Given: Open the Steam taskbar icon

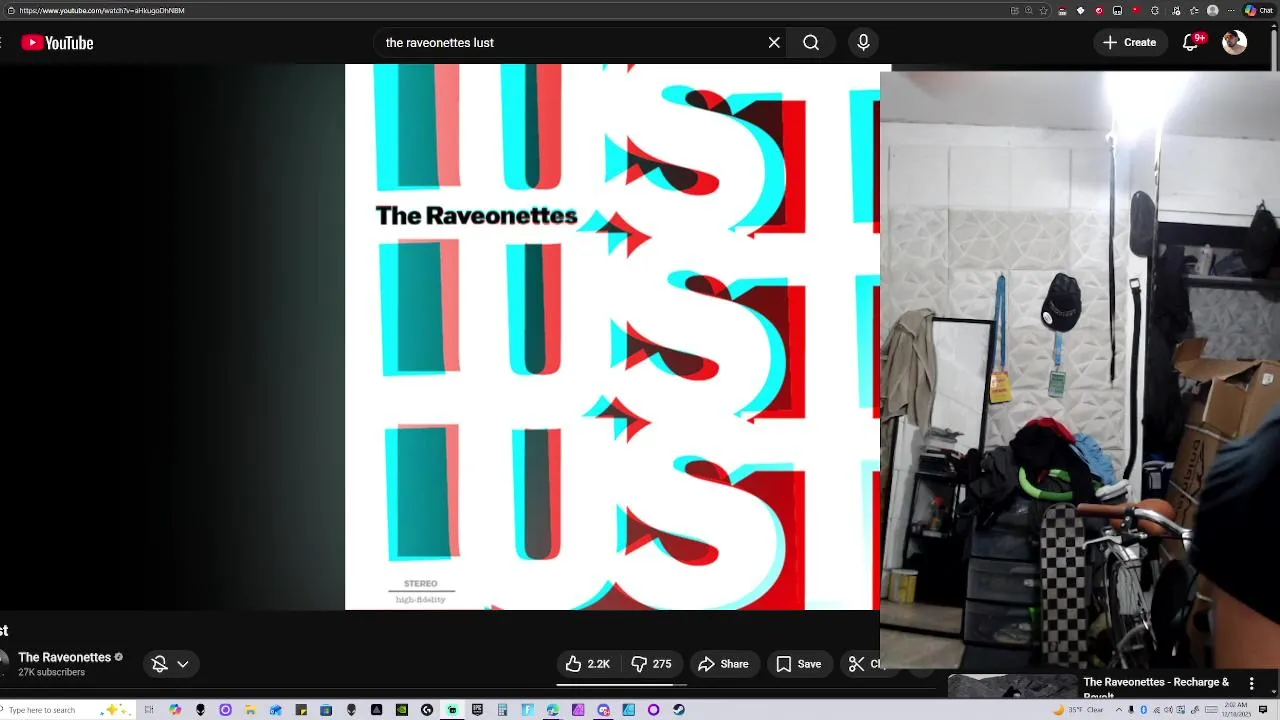Looking at the screenshot, I should point(679,710).
